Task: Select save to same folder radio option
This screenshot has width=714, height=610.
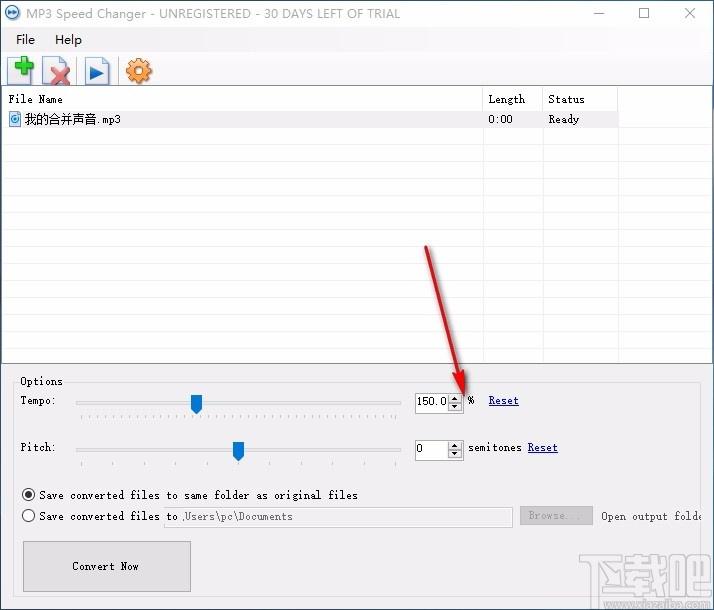Action: coord(28,495)
